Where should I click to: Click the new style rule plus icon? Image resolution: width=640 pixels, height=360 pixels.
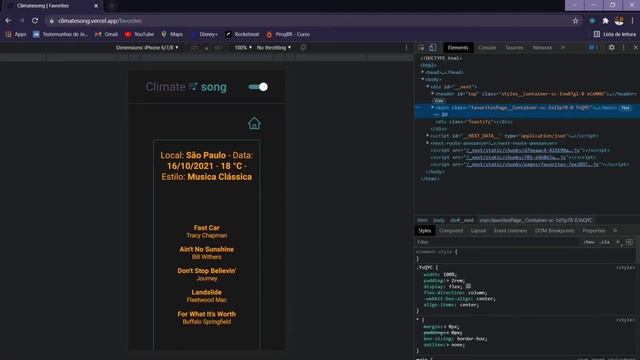coord(618,242)
